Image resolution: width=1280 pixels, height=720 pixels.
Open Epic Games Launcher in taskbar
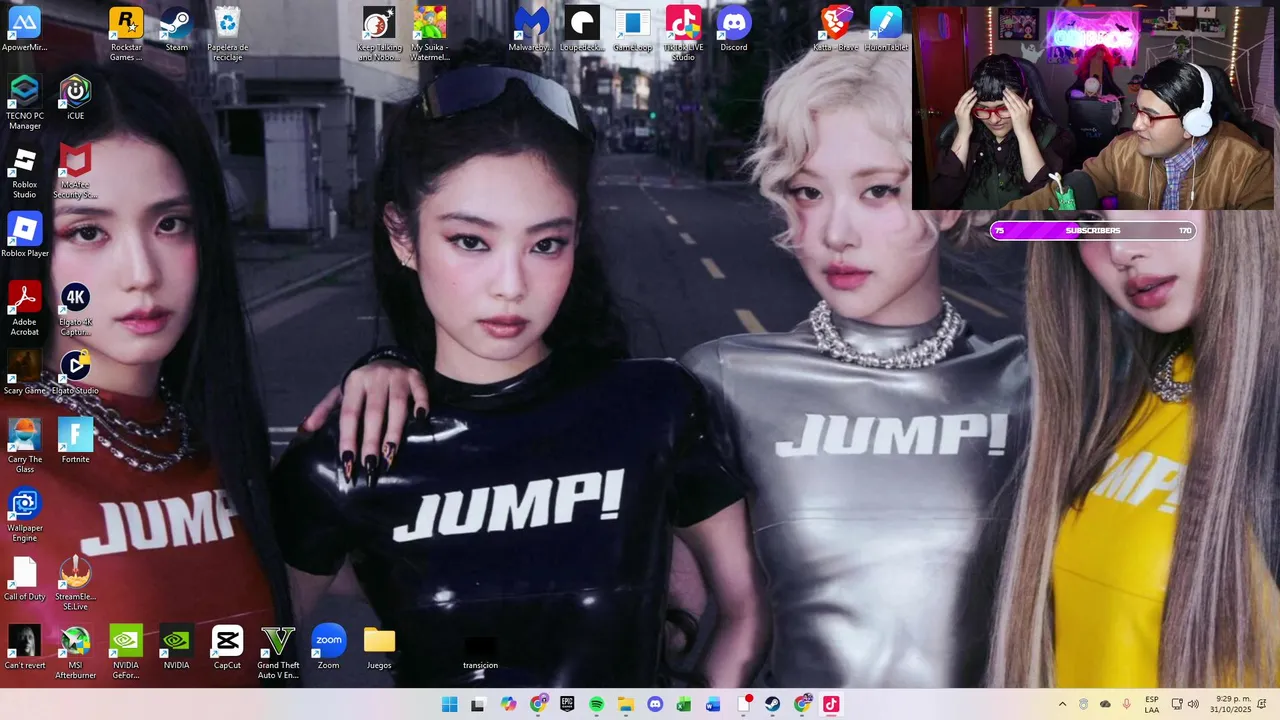[x=567, y=704]
